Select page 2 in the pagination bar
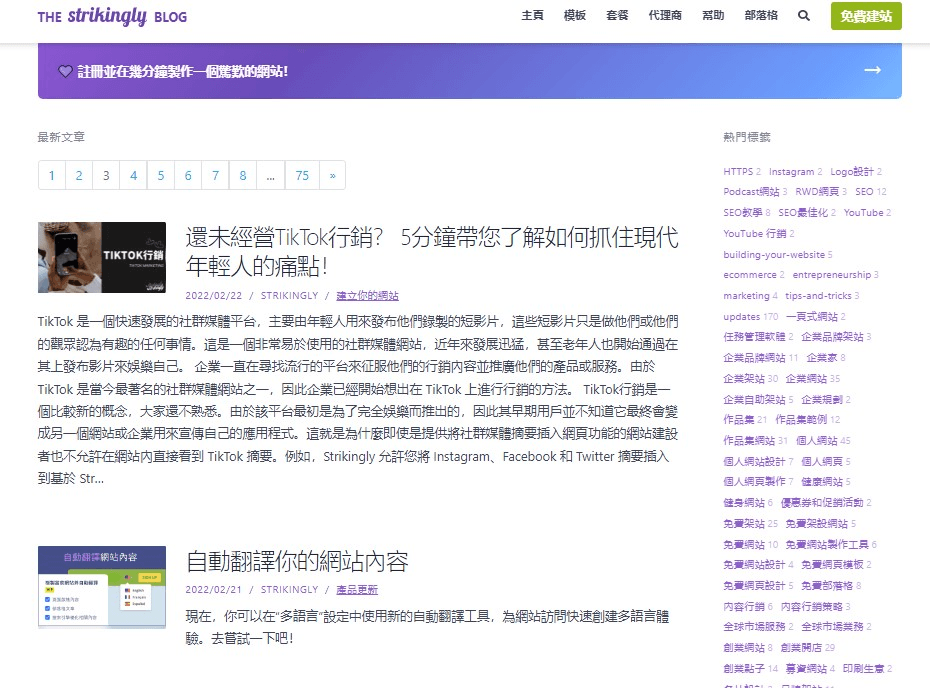The image size is (930, 688). pyautogui.click(x=79, y=175)
